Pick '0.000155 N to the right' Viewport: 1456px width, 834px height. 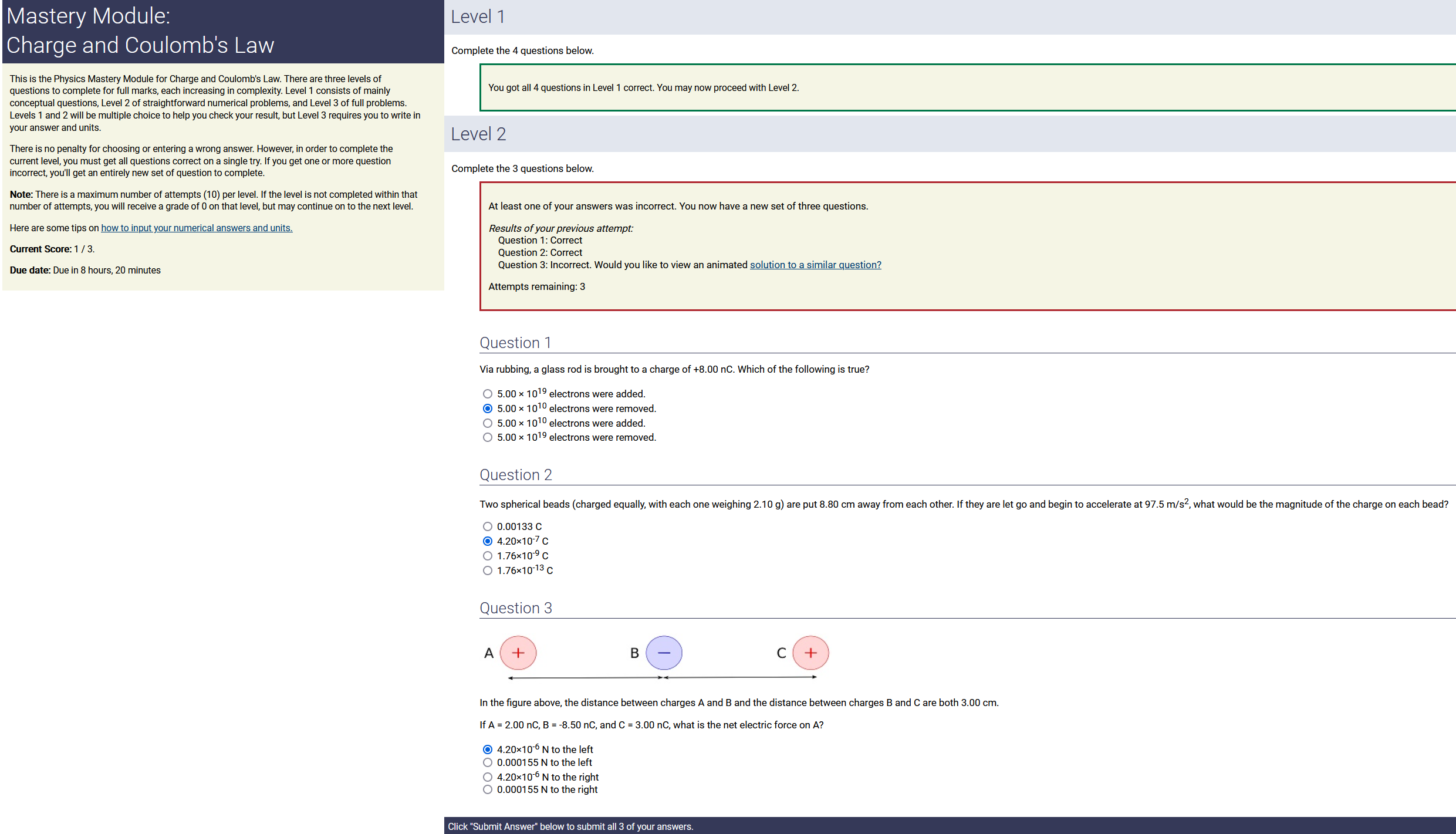click(487, 789)
